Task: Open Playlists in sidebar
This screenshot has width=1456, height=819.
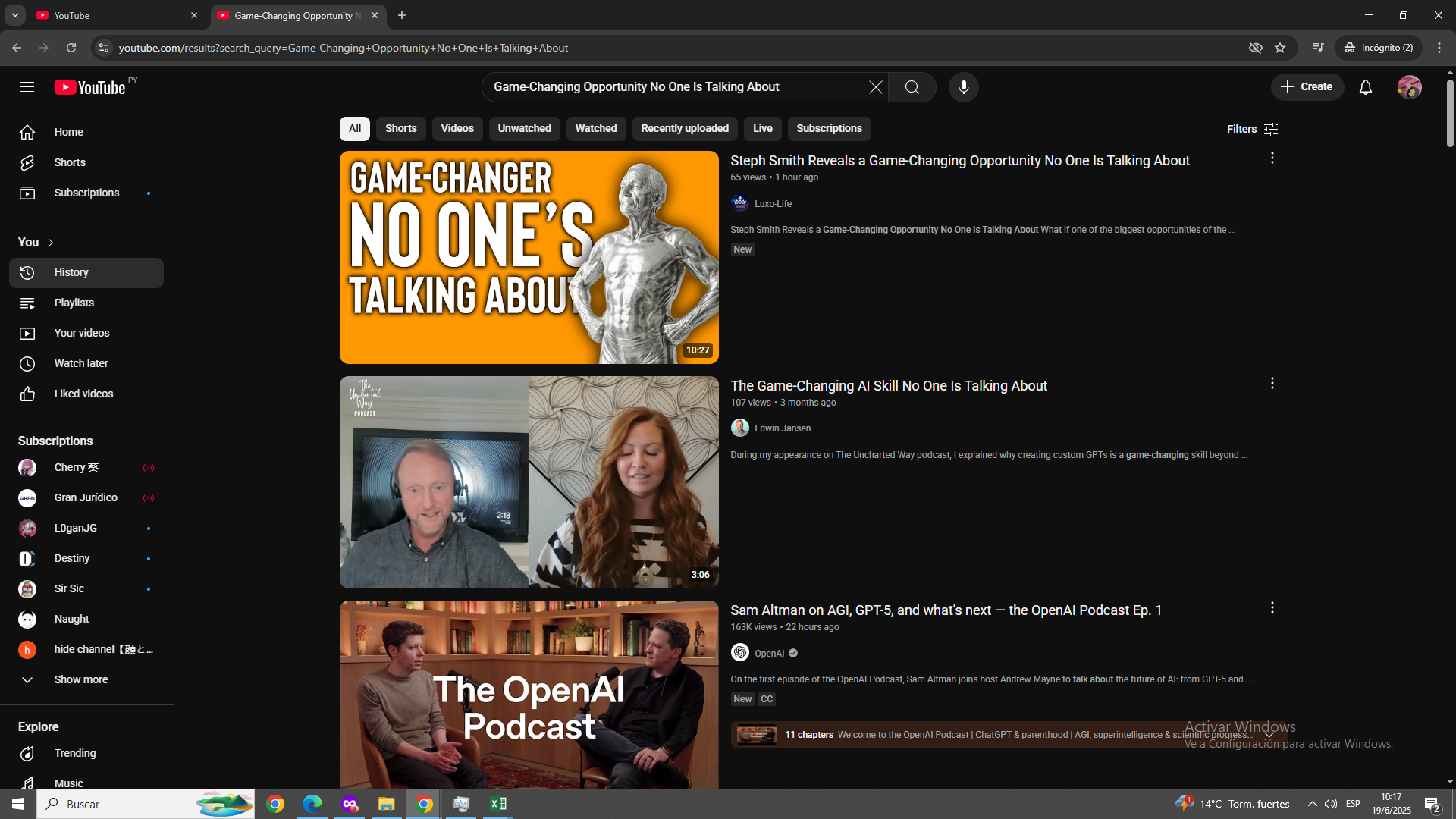Action: point(86,303)
